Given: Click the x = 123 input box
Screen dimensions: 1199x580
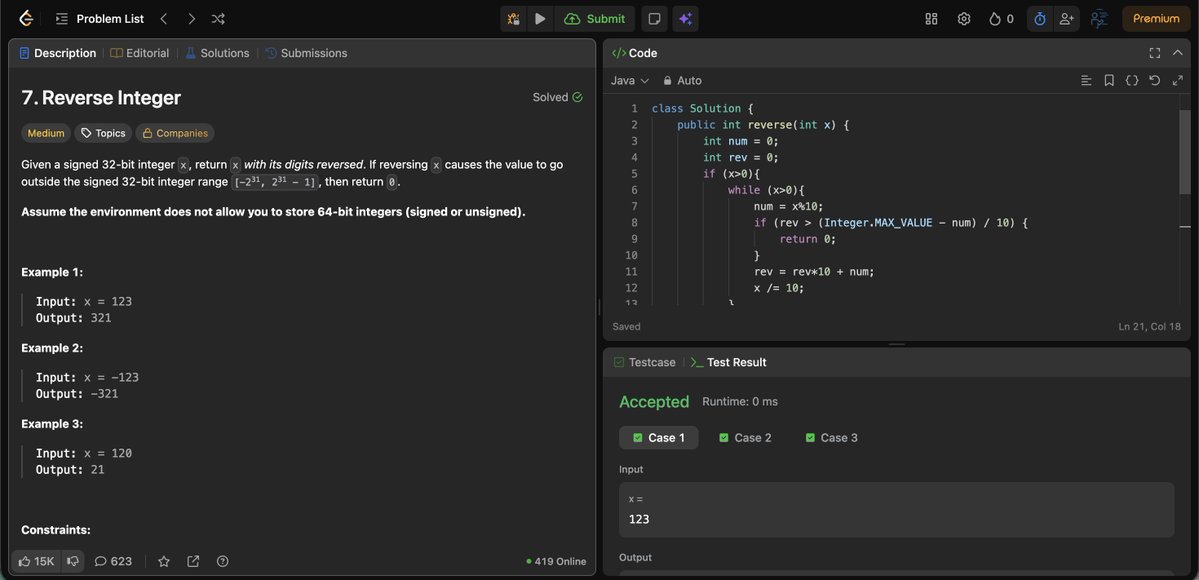Looking at the screenshot, I should coord(896,510).
